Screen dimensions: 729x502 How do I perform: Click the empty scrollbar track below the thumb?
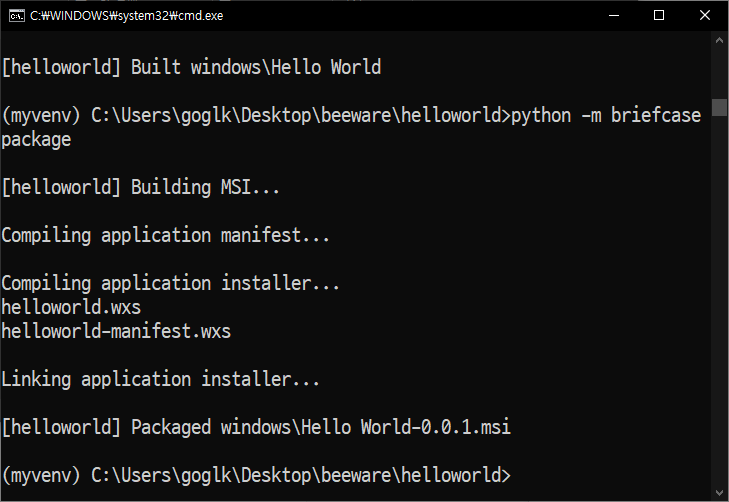click(x=719, y=300)
